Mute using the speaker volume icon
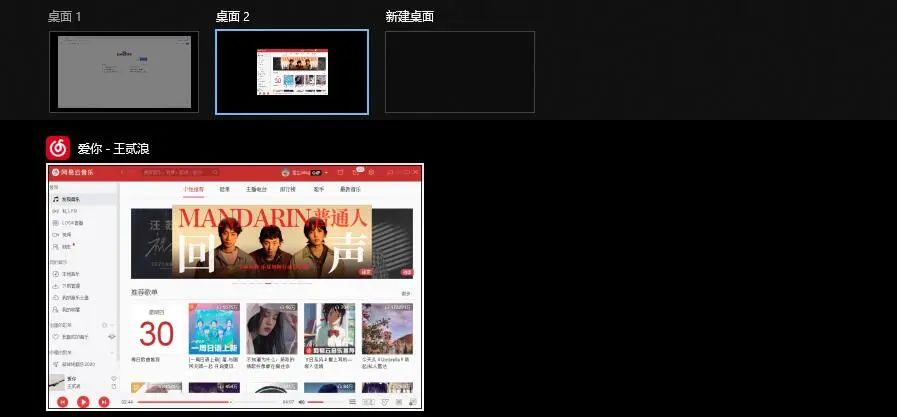 tap(301, 402)
